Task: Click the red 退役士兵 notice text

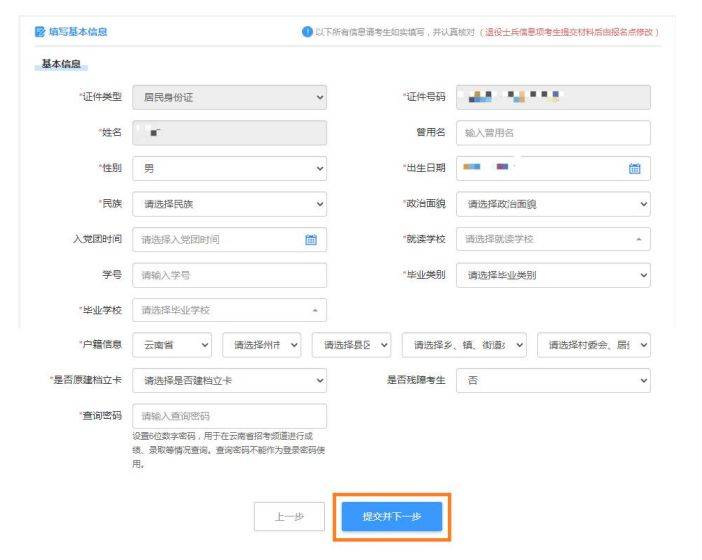Action: [x=569, y=32]
